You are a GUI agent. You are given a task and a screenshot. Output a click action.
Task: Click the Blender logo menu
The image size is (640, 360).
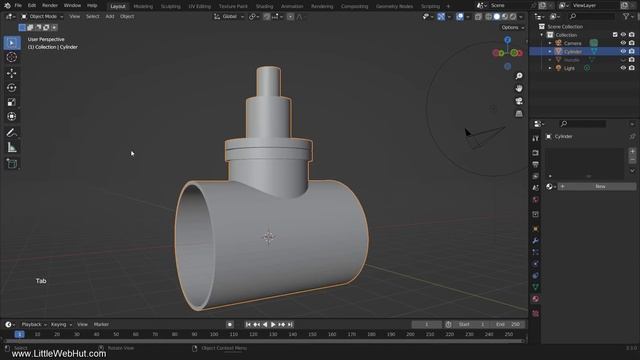[x=7, y=6]
